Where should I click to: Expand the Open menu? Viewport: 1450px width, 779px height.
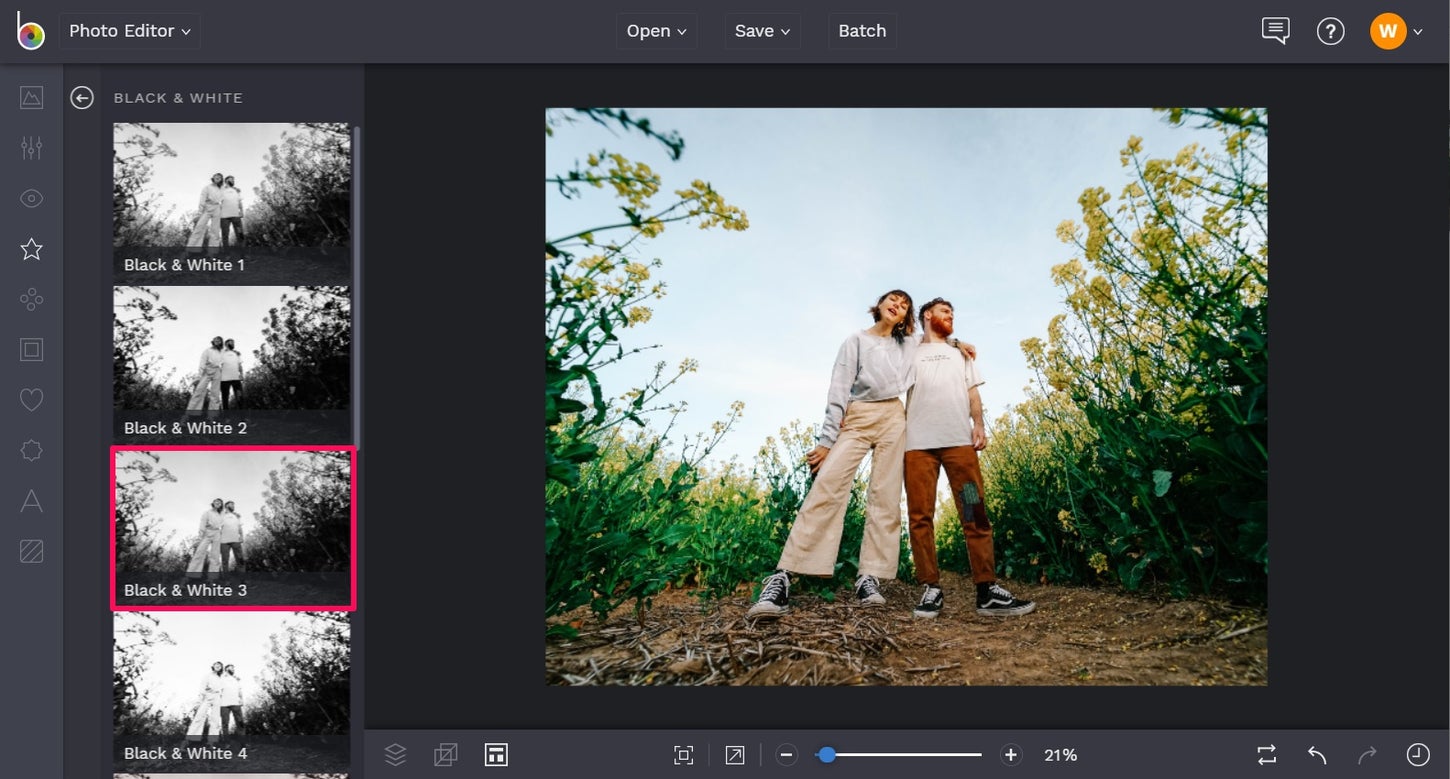(656, 30)
